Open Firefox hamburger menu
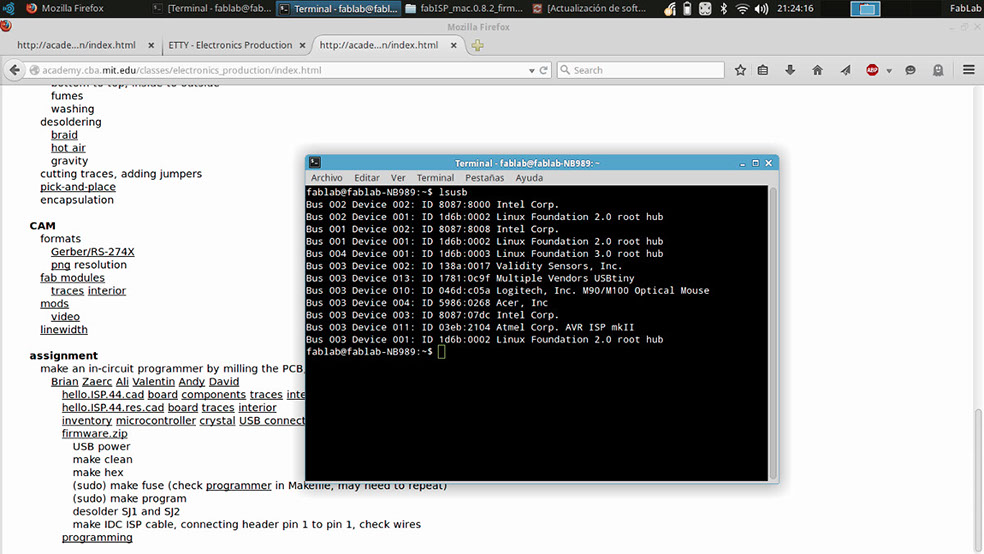 coord(968,70)
